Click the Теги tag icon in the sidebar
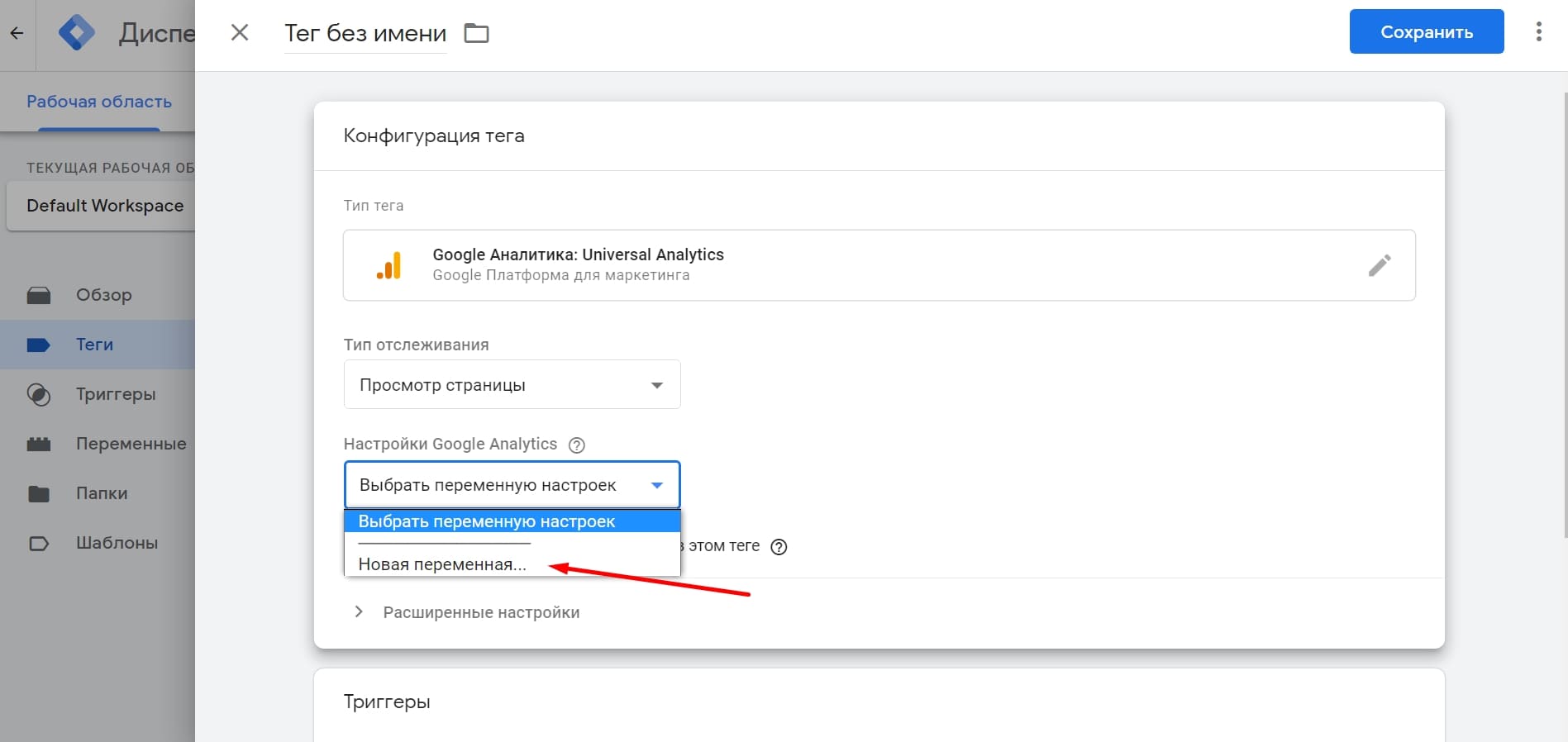The image size is (1568, 742). coord(39,345)
